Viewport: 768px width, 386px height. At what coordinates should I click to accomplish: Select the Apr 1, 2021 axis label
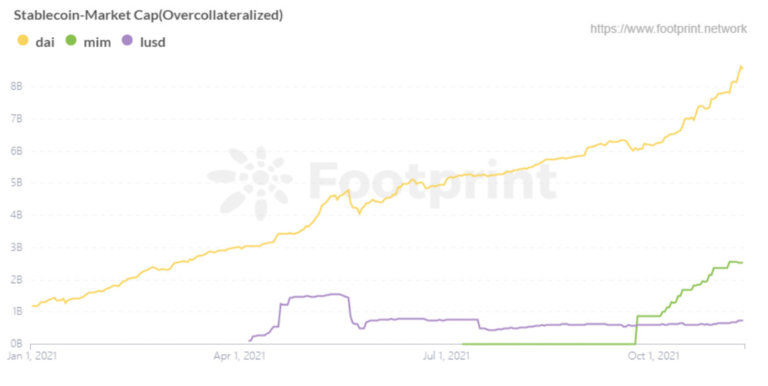[x=239, y=356]
